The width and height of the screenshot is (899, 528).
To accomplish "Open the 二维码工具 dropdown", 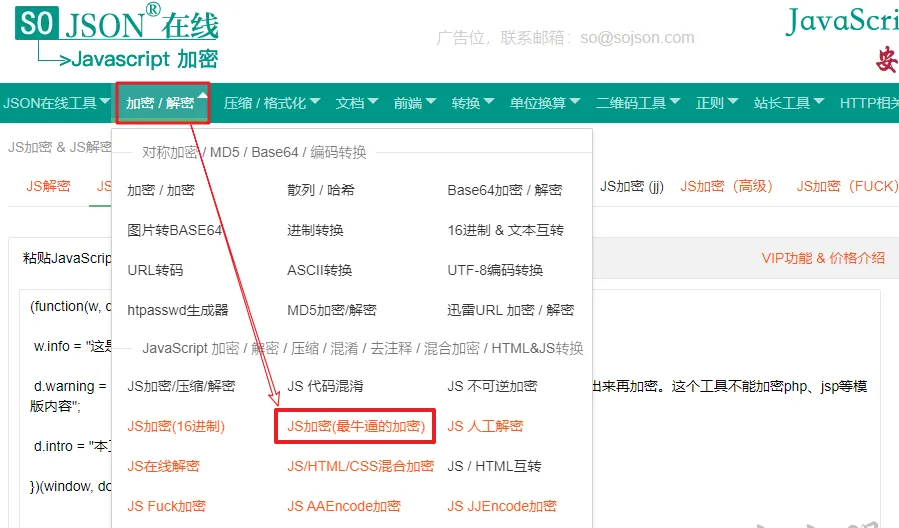I will [638, 103].
